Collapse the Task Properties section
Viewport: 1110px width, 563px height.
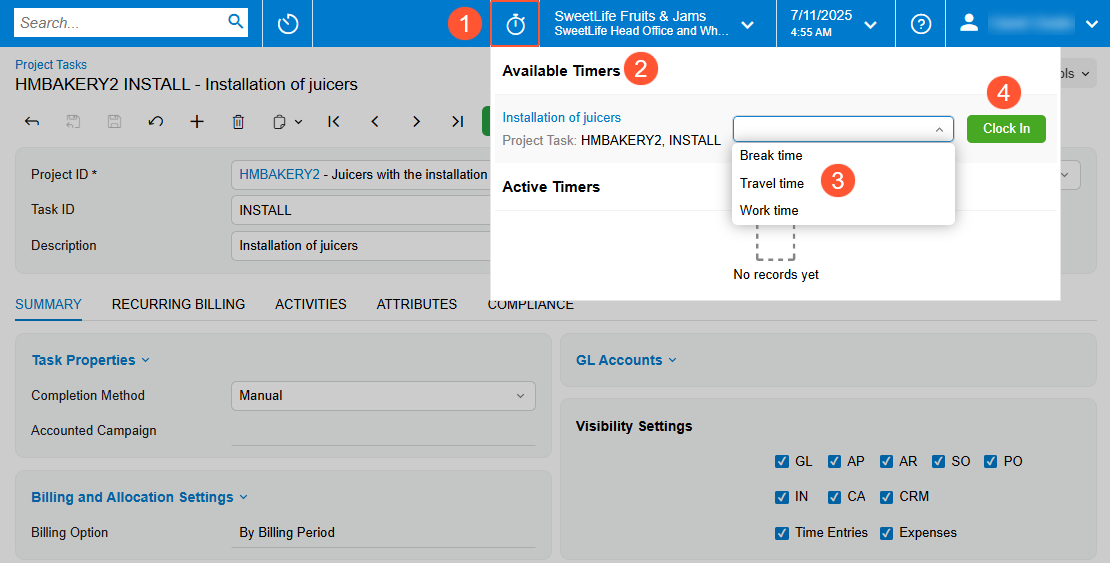coord(90,360)
